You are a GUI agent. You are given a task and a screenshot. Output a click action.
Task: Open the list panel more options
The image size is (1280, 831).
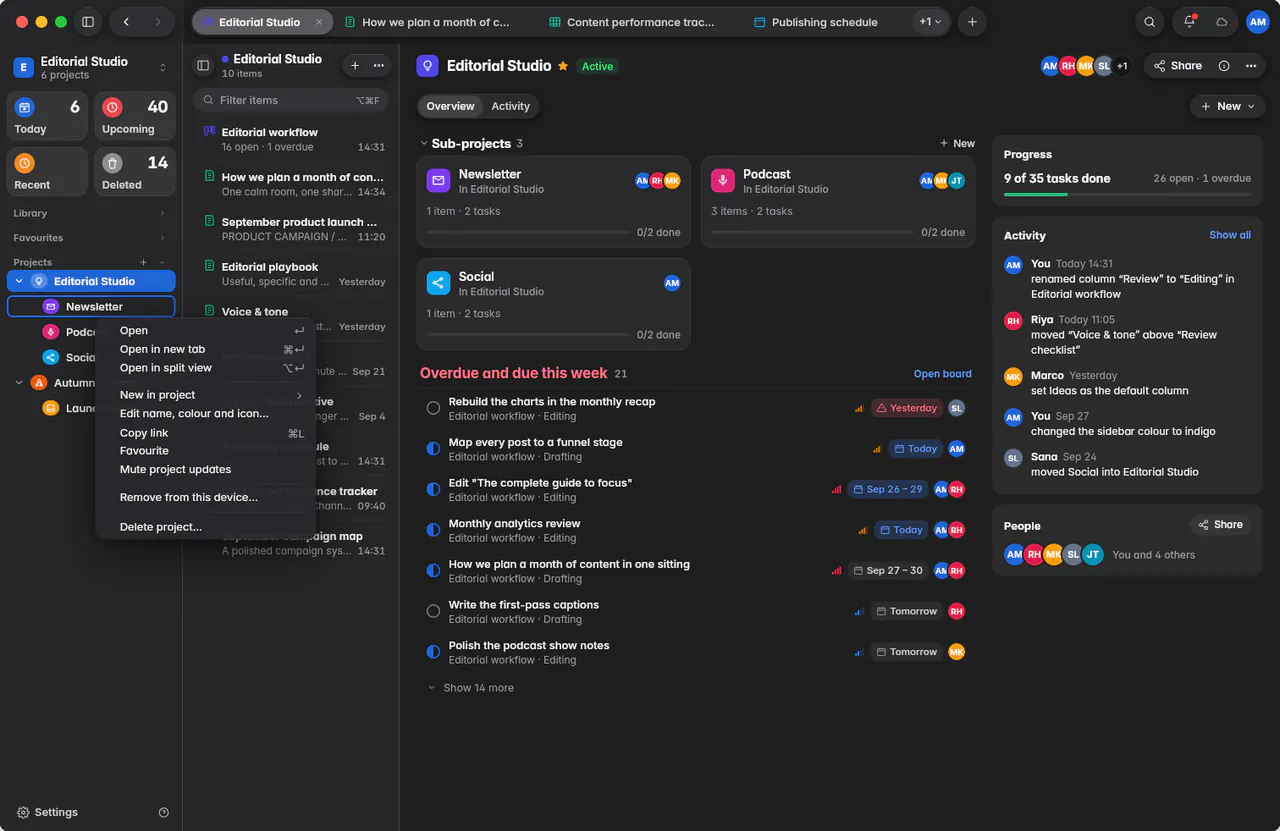[x=379, y=65]
